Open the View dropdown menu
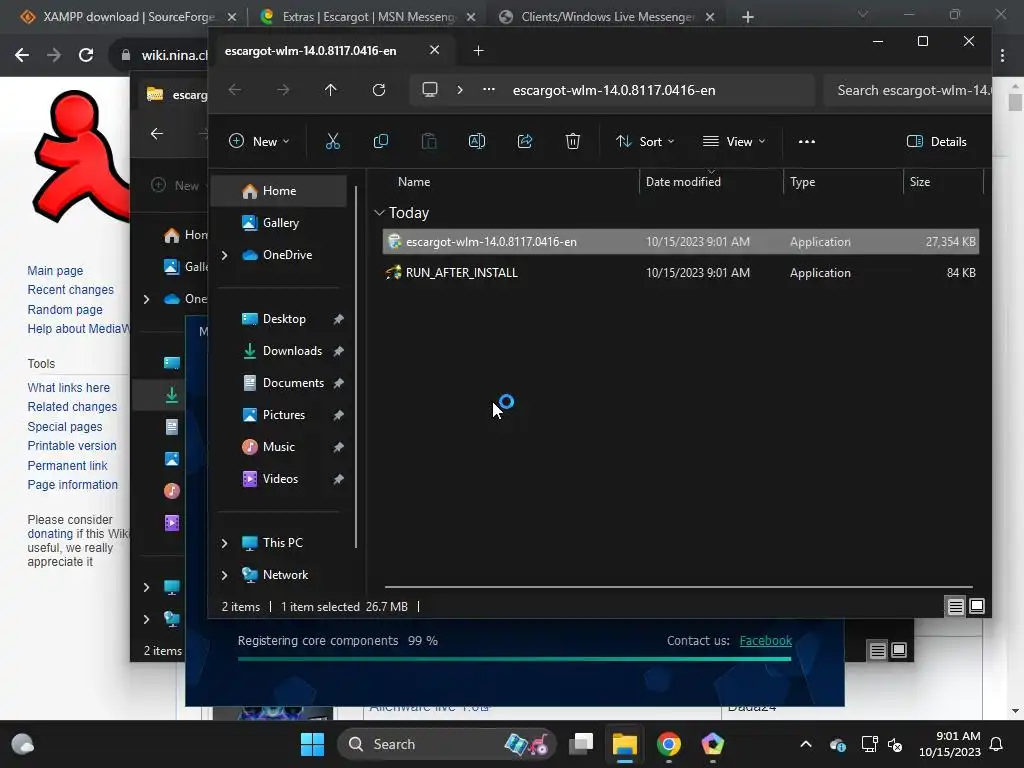This screenshot has height=768, width=1024. point(733,141)
